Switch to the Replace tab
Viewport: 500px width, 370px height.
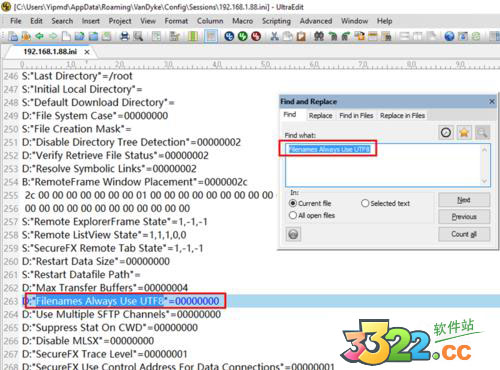[x=320, y=116]
